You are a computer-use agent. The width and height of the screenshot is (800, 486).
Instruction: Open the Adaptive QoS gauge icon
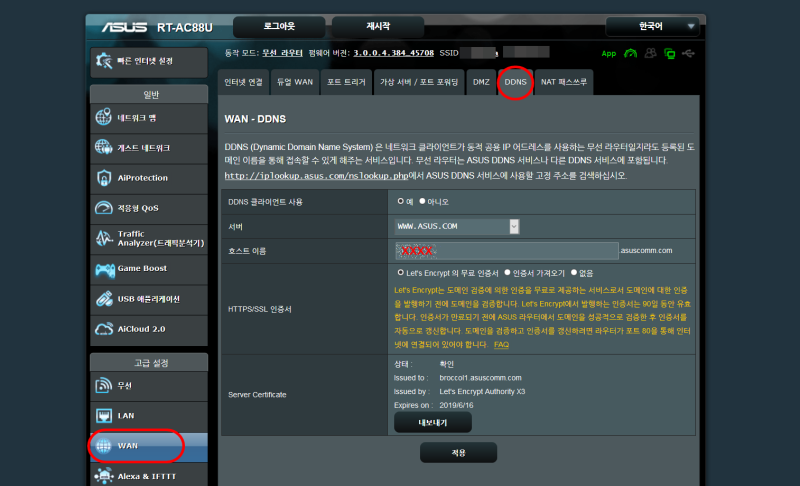(x=104, y=208)
